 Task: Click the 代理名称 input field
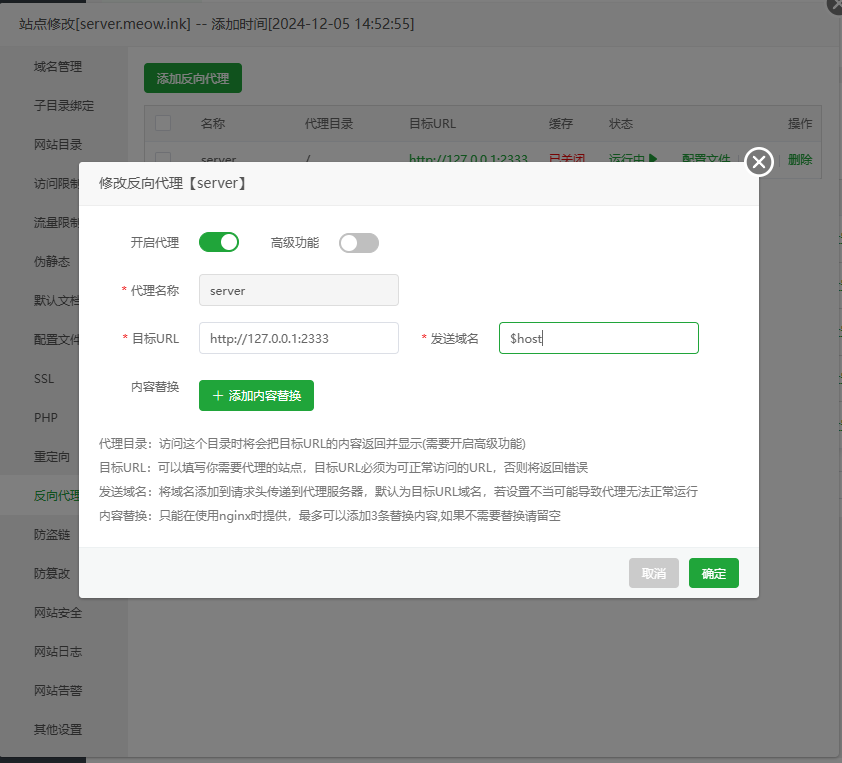(298, 290)
